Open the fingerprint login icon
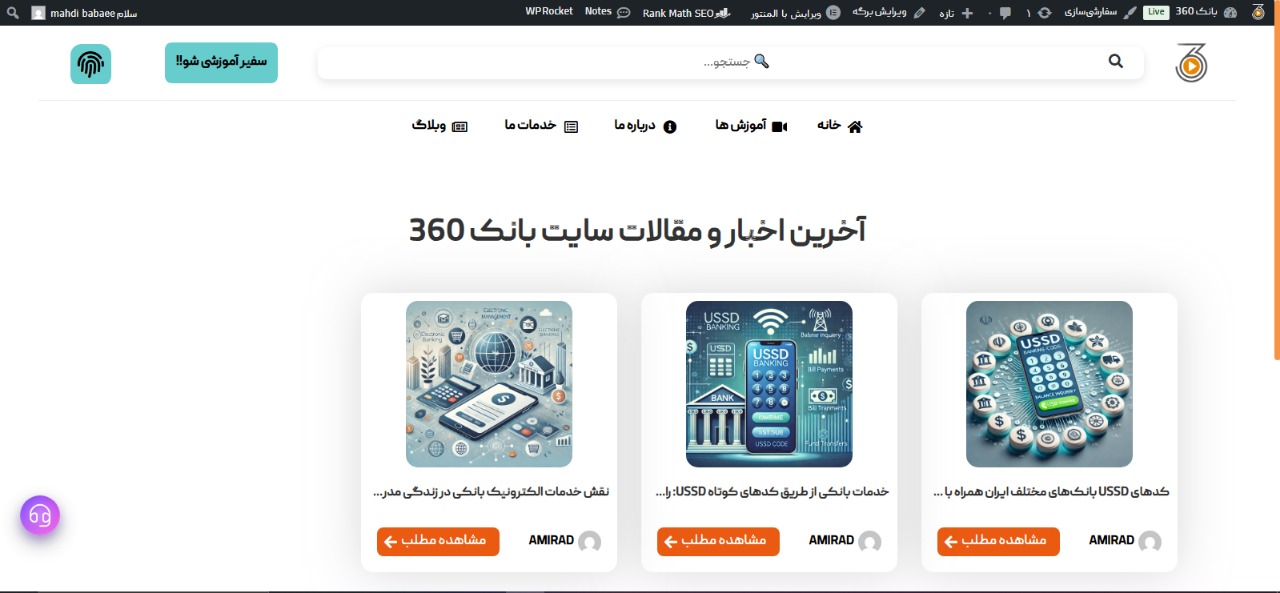This screenshot has height=593, width=1280. (x=91, y=64)
